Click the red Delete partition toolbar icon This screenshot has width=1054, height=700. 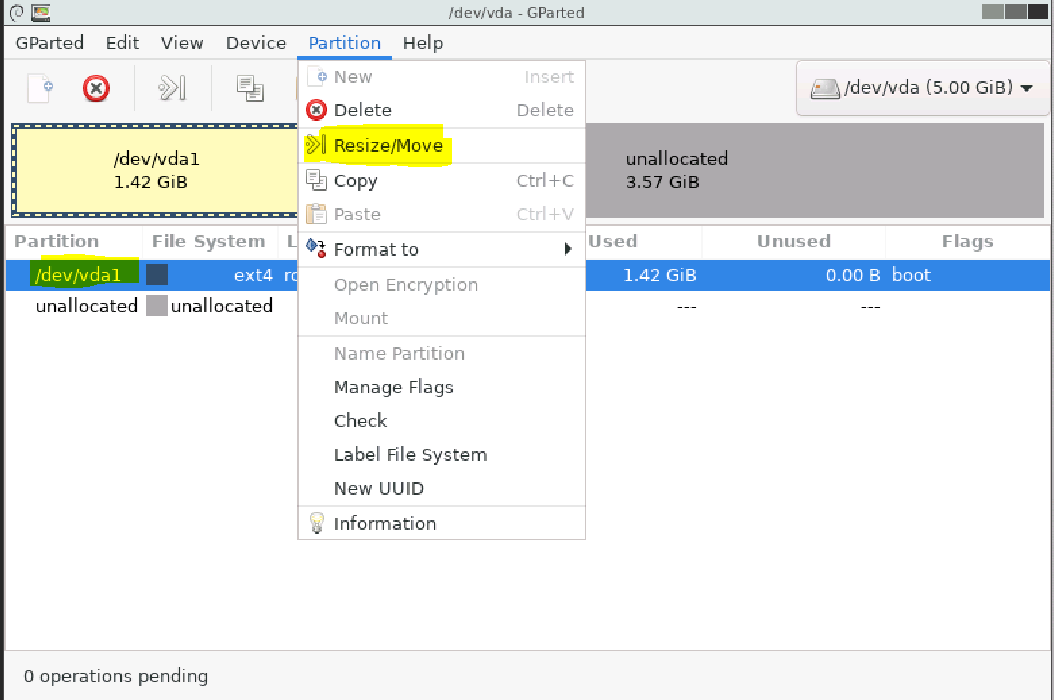96,88
